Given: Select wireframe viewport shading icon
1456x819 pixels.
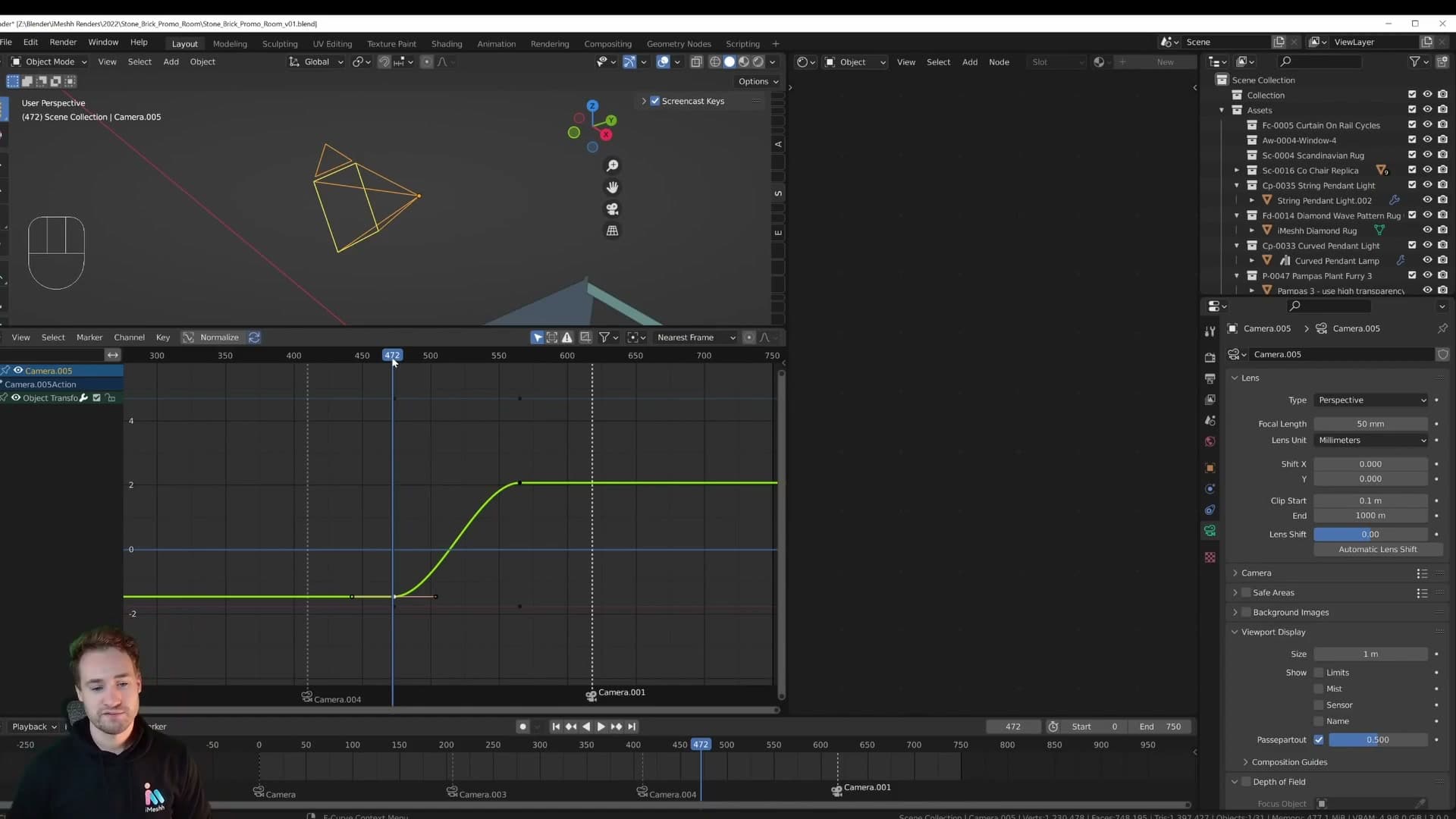Looking at the screenshot, I should (714, 62).
